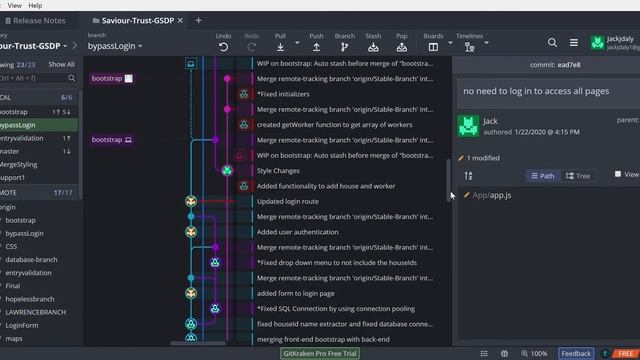Click the Undo icon
Image resolution: width=640 pixels, height=360 pixels.
click(x=223, y=47)
